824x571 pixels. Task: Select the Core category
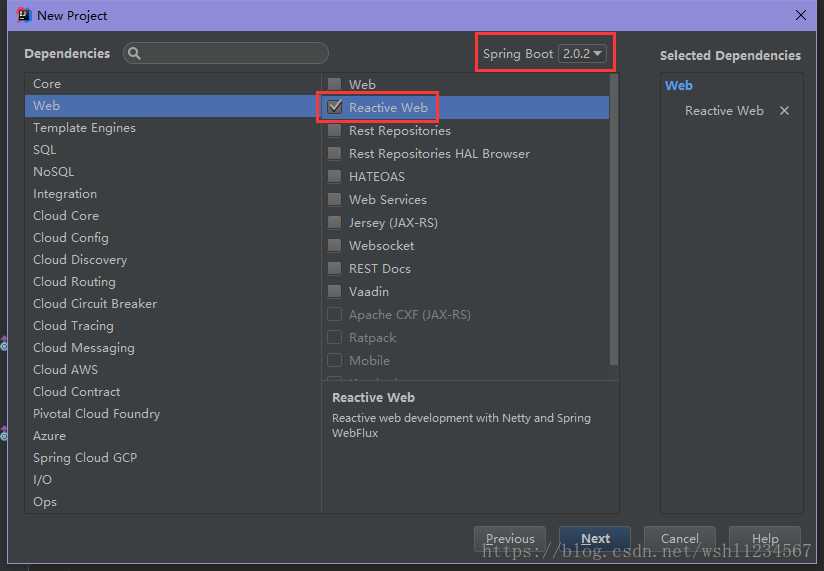(172, 84)
